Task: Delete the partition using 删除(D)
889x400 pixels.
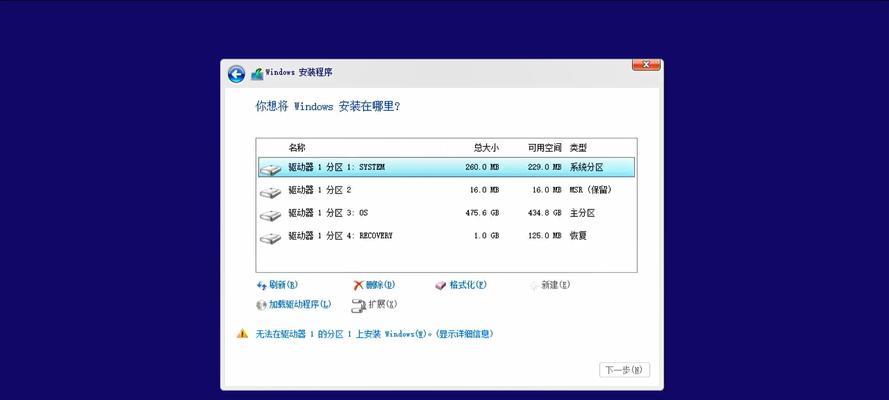Action: (380, 285)
